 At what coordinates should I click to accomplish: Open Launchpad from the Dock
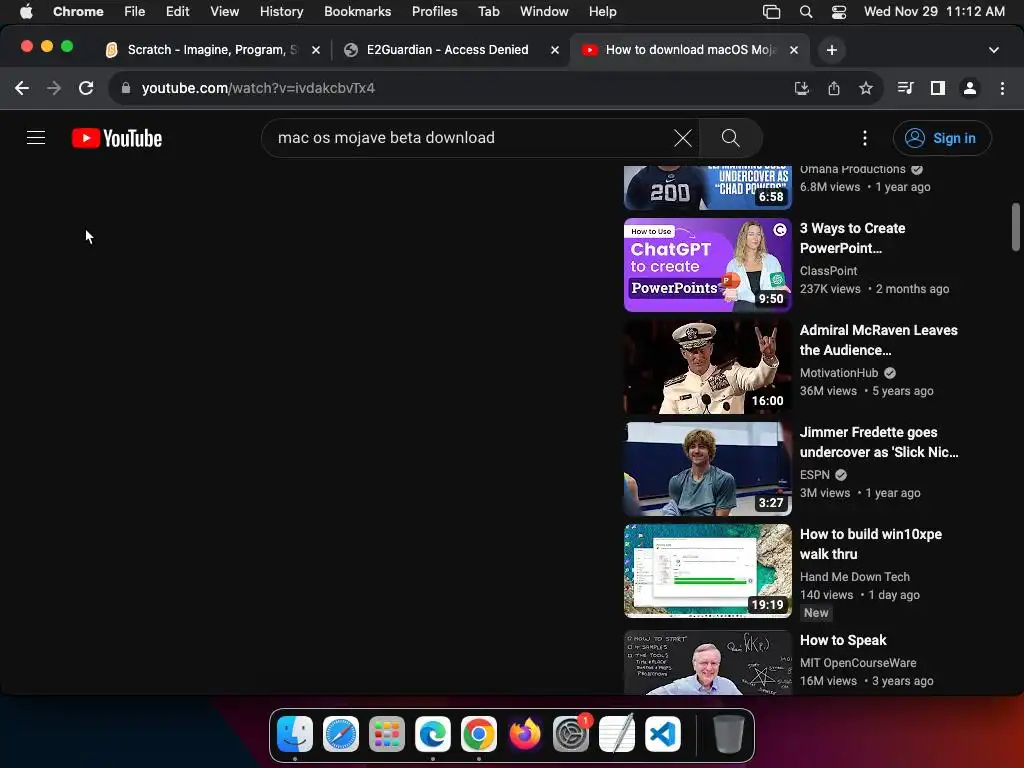pos(387,734)
